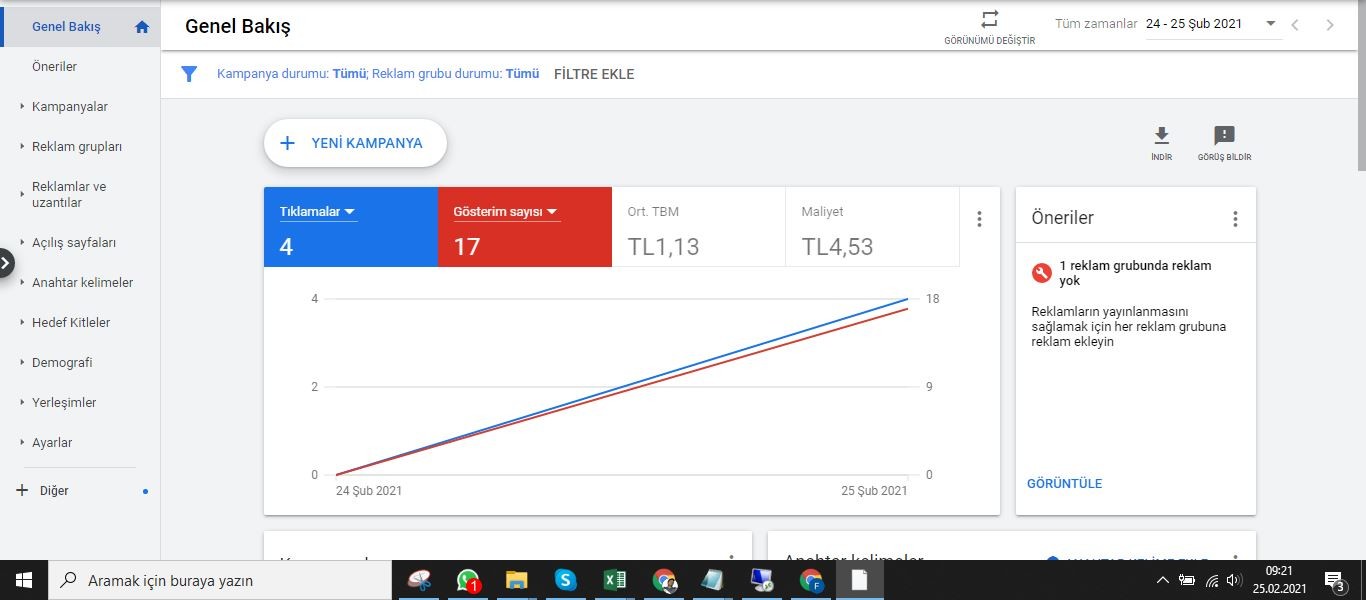Open Skype from taskbar
The width and height of the screenshot is (1366, 600).
pyautogui.click(x=566, y=580)
